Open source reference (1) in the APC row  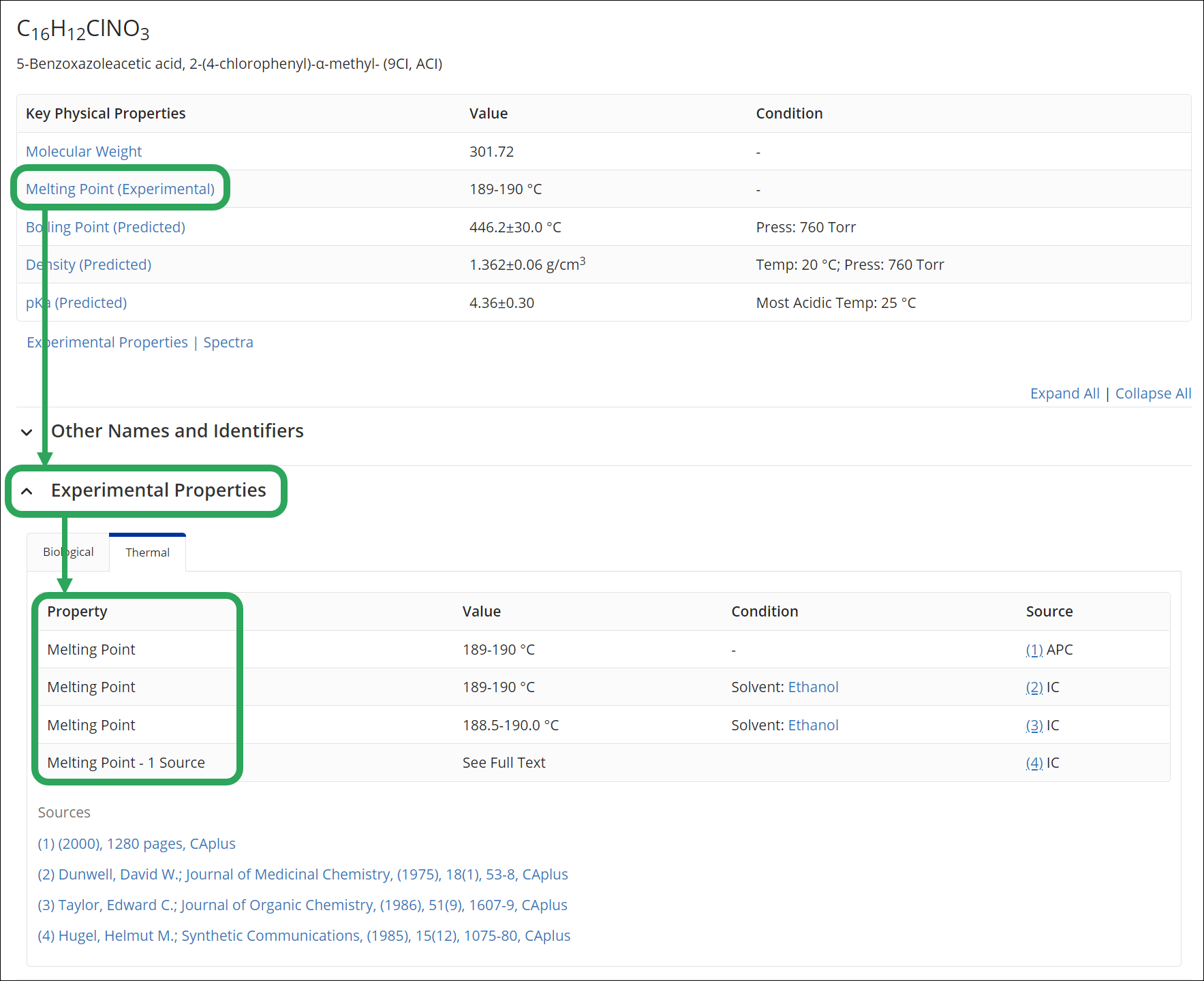click(1034, 649)
